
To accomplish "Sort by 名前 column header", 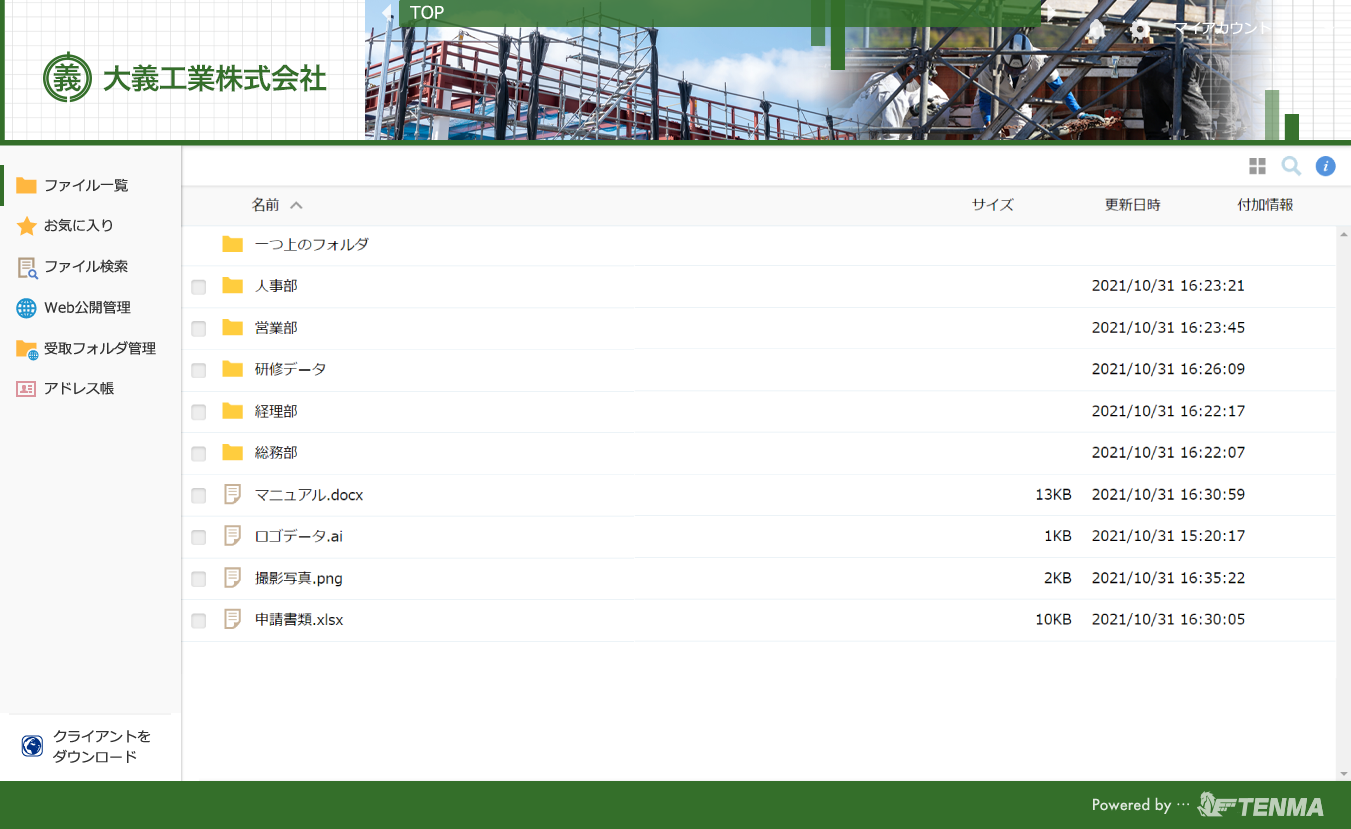I will click(266, 205).
